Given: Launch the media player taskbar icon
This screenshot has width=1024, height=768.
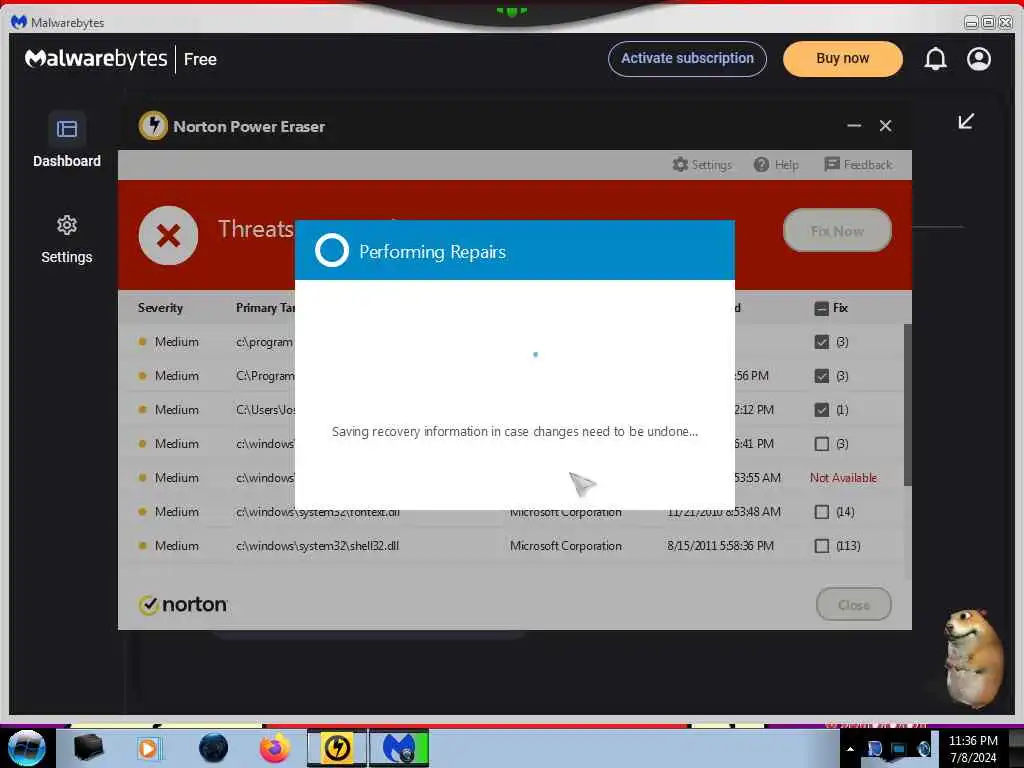Looking at the screenshot, I should (x=148, y=748).
